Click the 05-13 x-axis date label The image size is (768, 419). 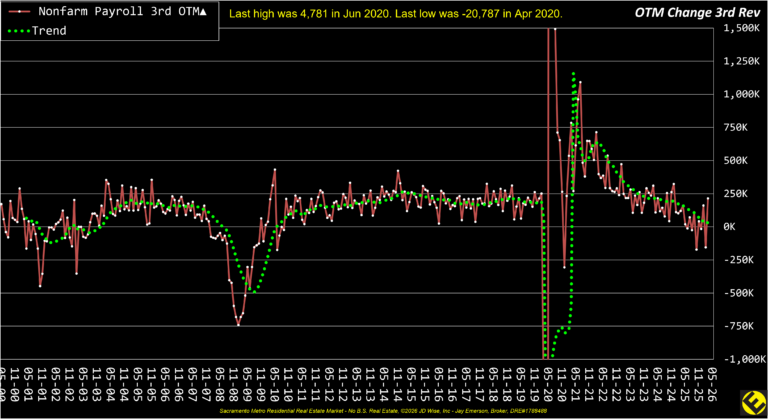[357, 385]
